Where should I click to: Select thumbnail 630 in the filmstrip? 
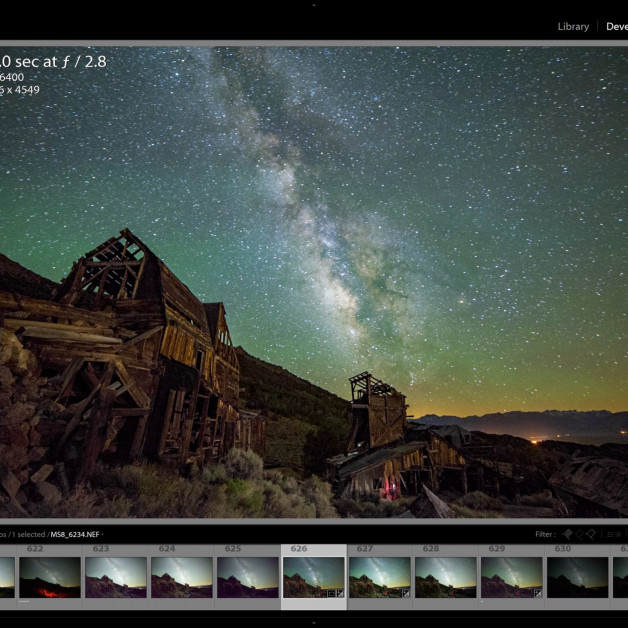(x=577, y=577)
